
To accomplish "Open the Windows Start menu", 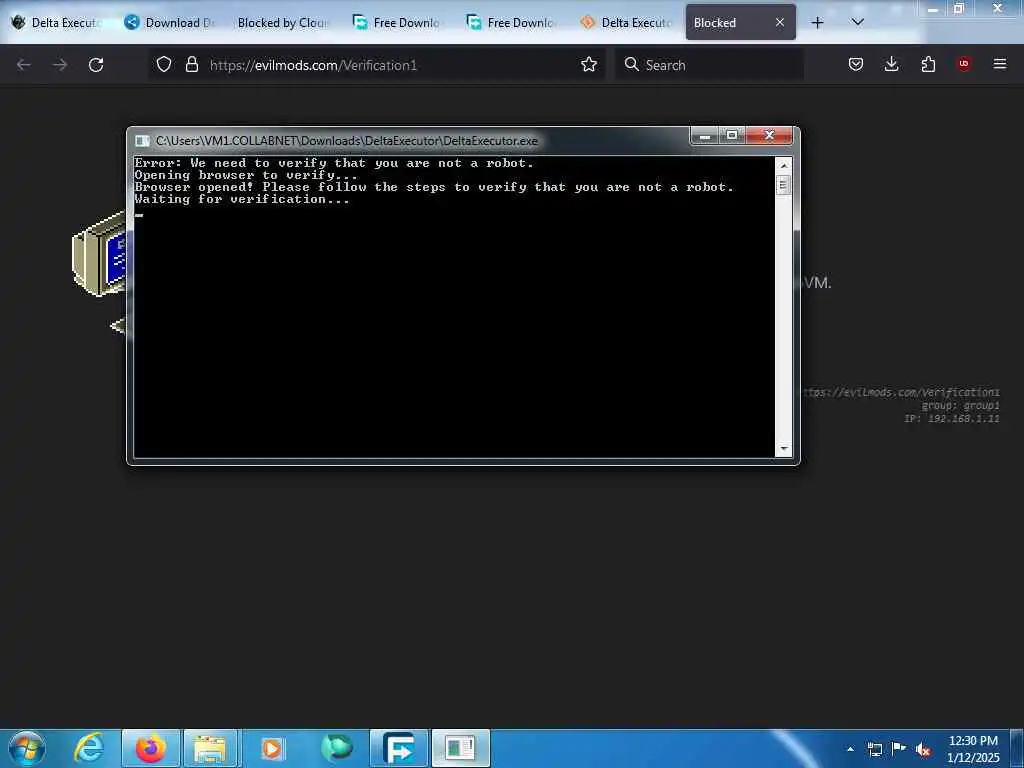I will [27, 748].
